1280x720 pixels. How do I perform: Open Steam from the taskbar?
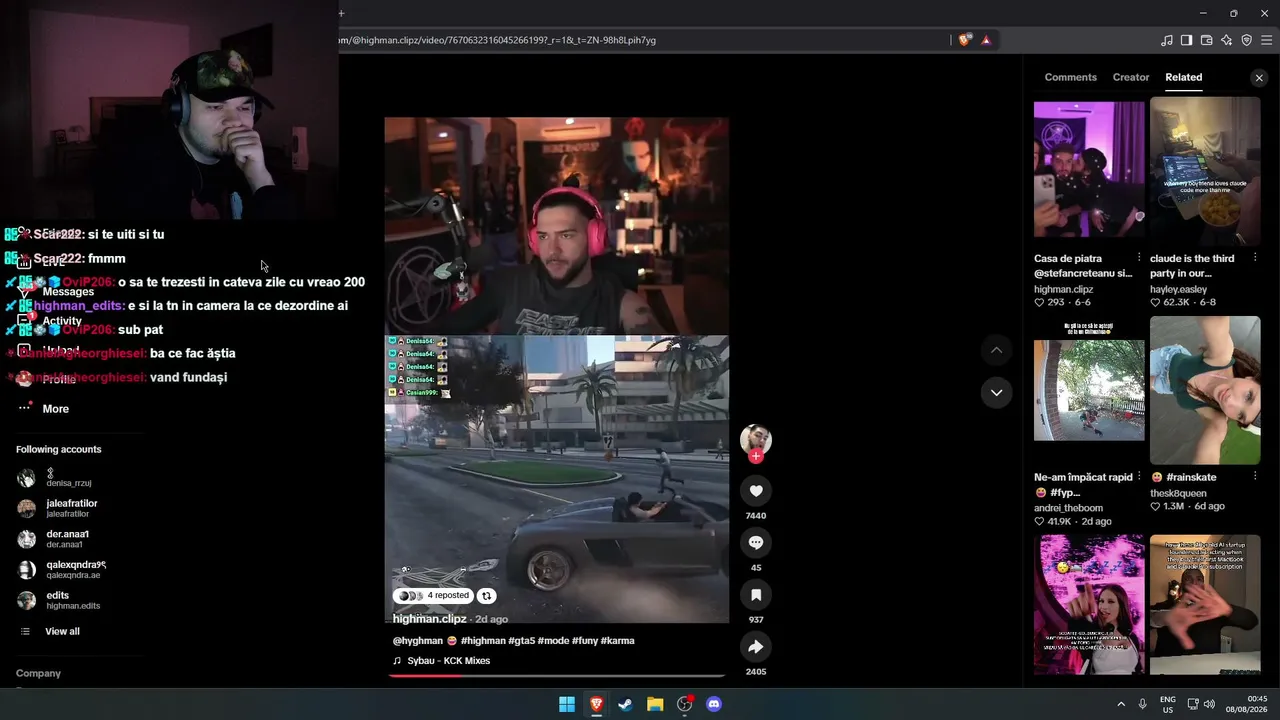[625, 704]
